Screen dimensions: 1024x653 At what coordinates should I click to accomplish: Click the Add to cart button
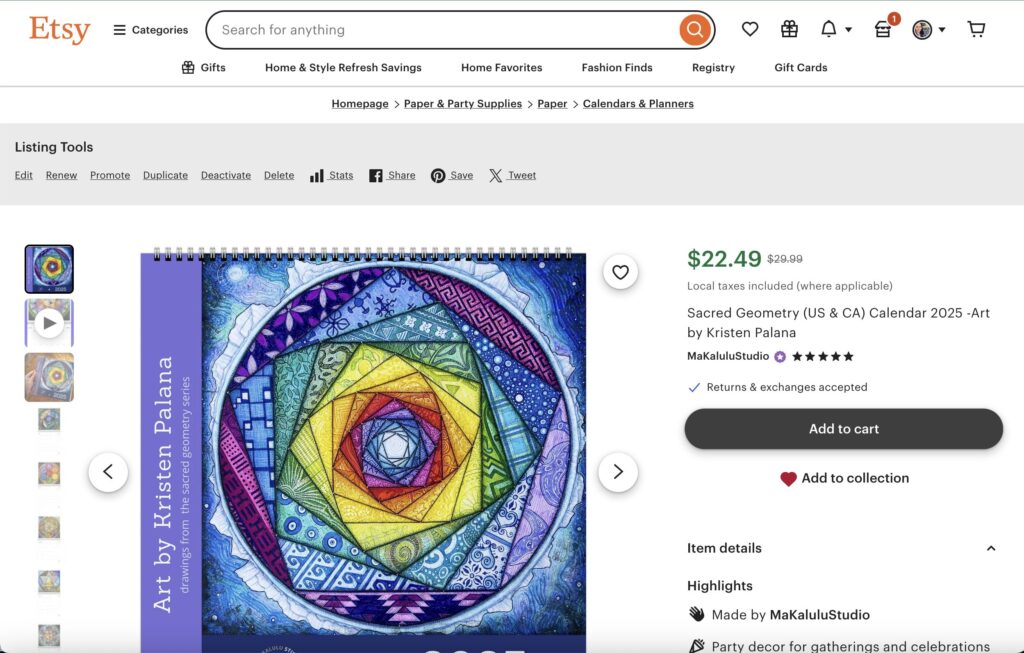[843, 429]
